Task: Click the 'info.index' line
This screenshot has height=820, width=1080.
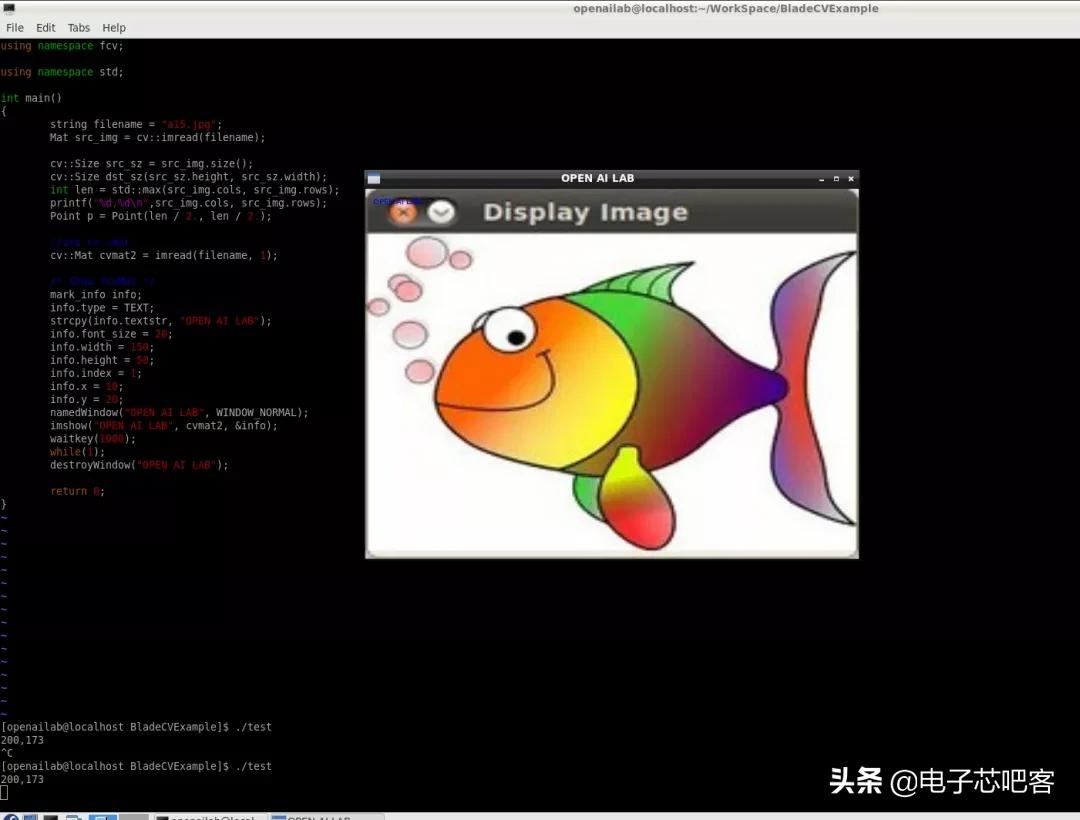Action: 96,373
